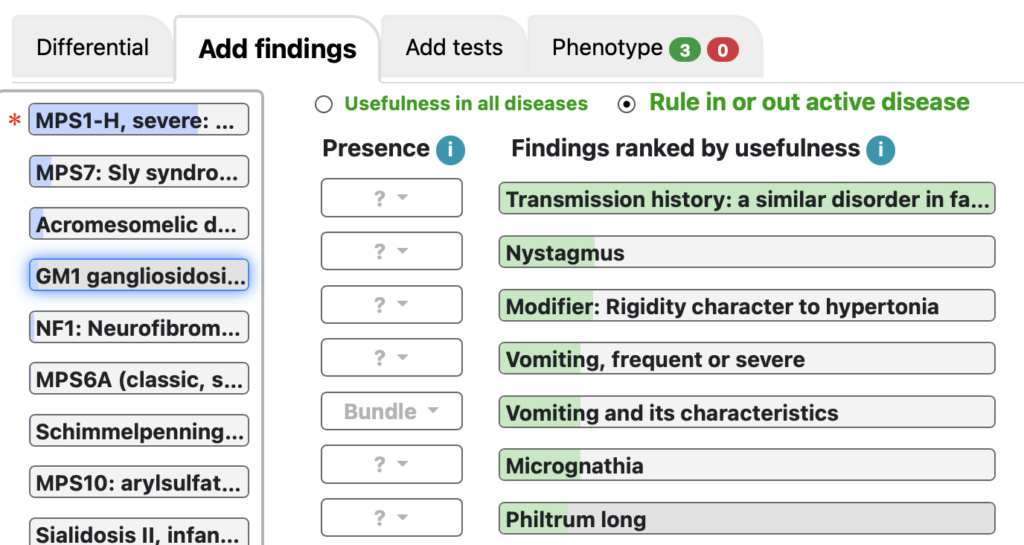Click the red asterisk beside MPS1-H
Screen dimensions: 1024x545
[x=14, y=121]
